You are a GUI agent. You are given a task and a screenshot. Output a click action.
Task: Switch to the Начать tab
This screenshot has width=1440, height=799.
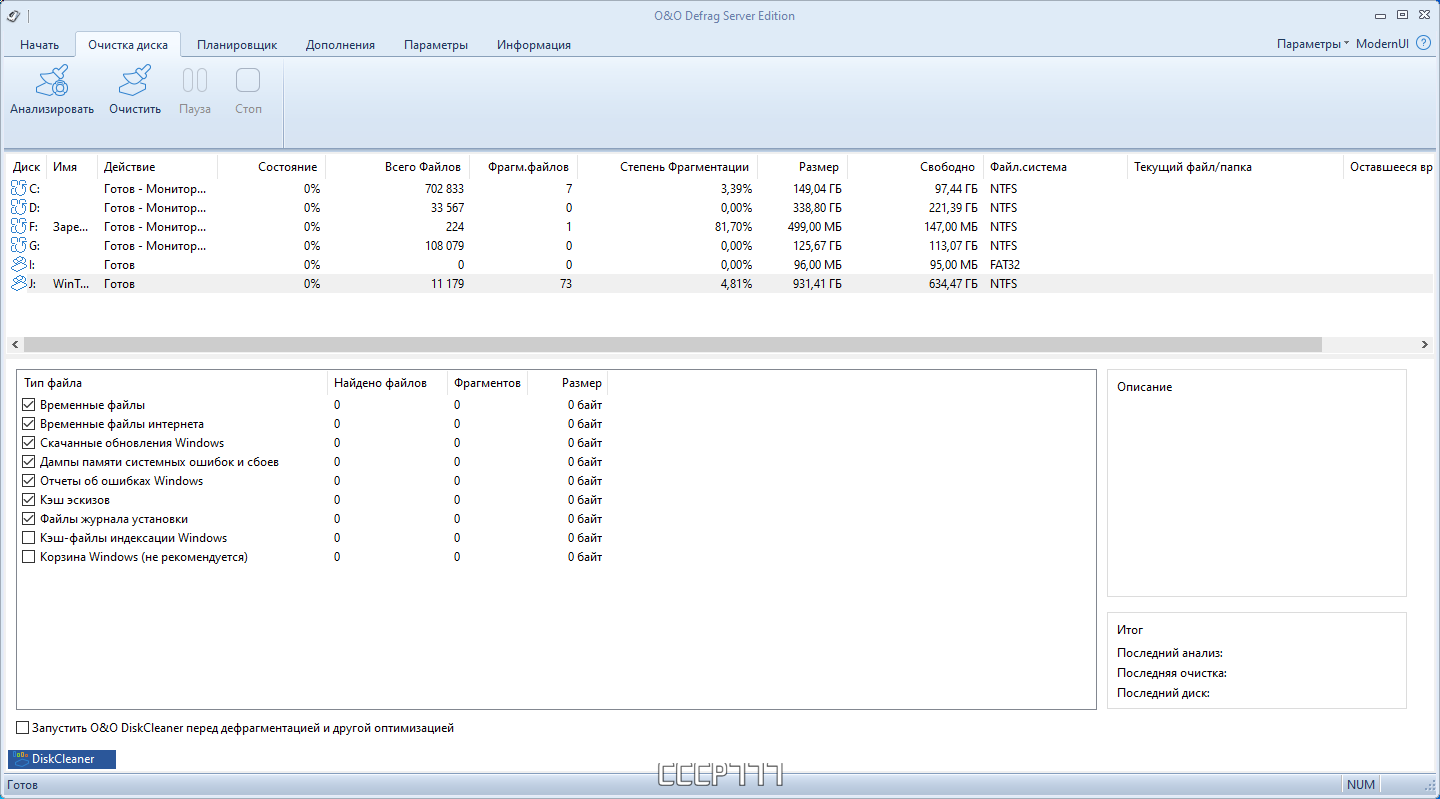(x=40, y=45)
